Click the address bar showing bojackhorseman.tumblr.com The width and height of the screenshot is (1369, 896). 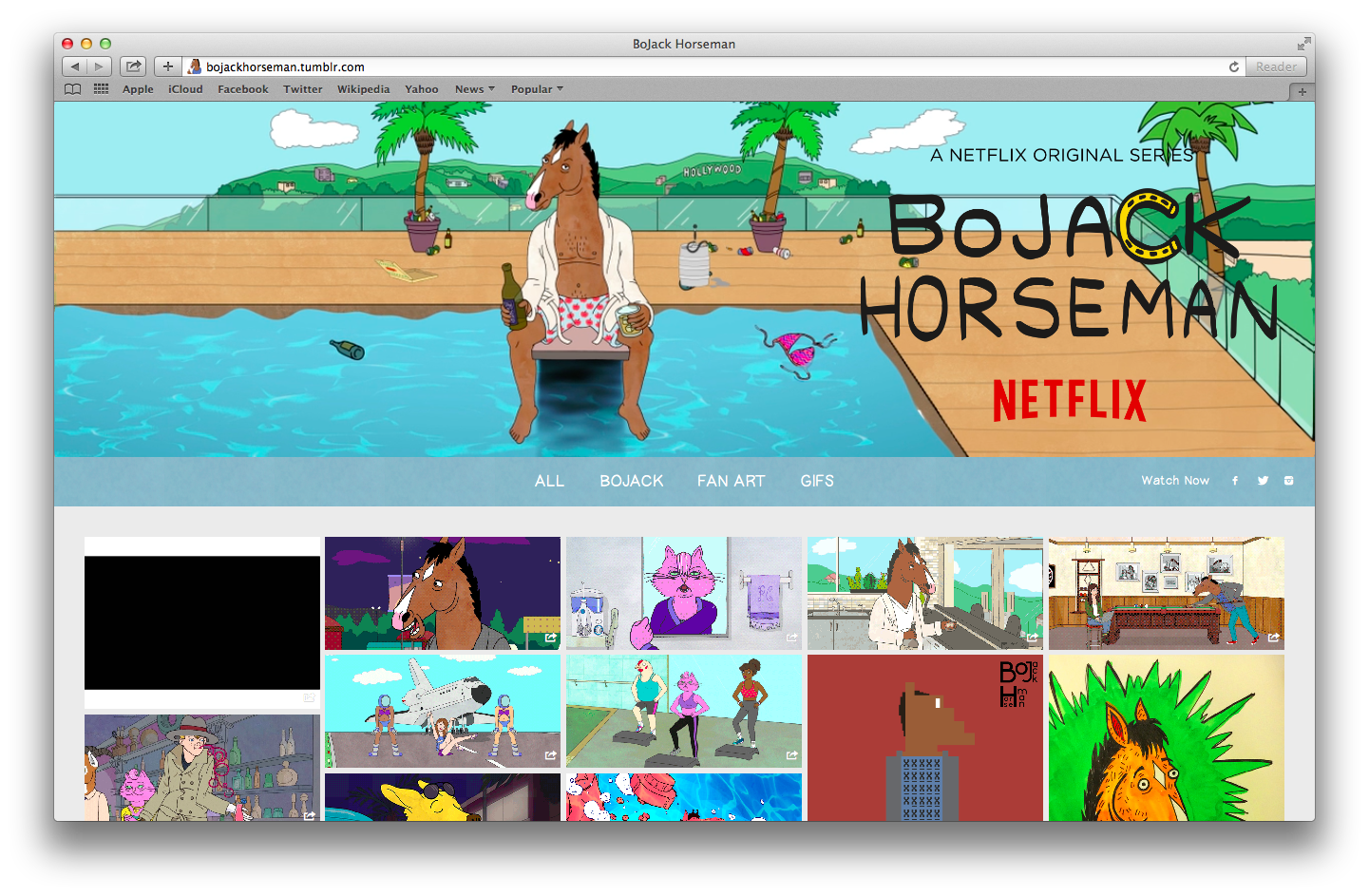click(713, 67)
